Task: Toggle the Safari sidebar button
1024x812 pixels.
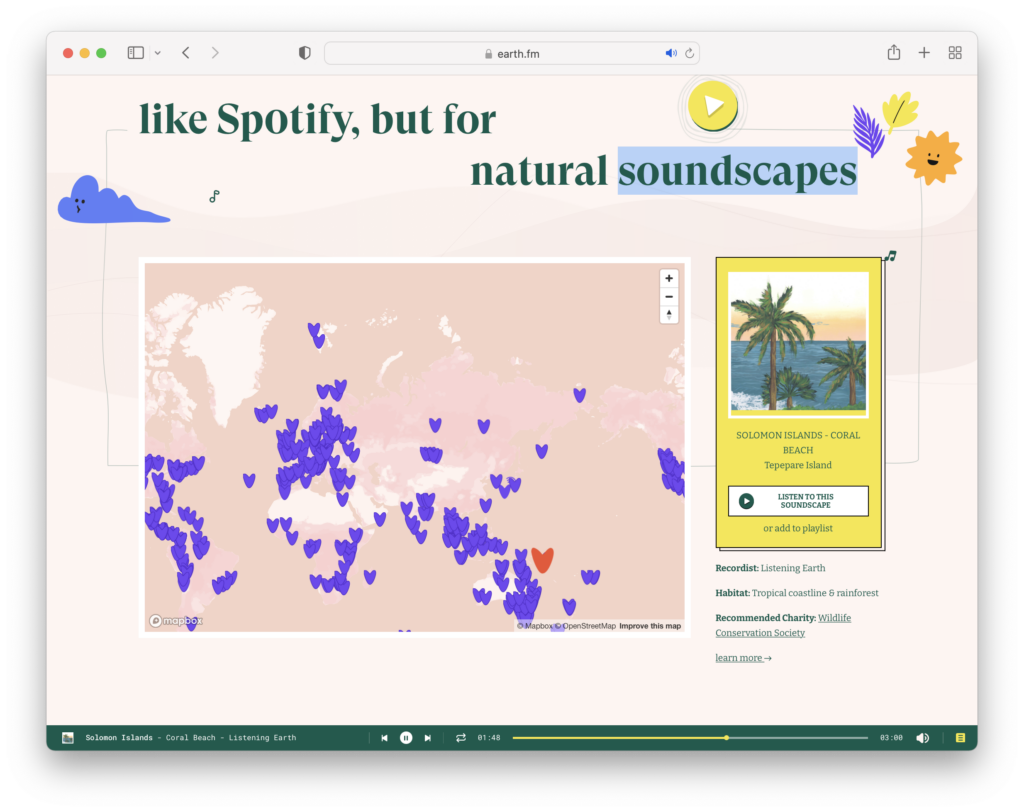Action: tap(135, 53)
